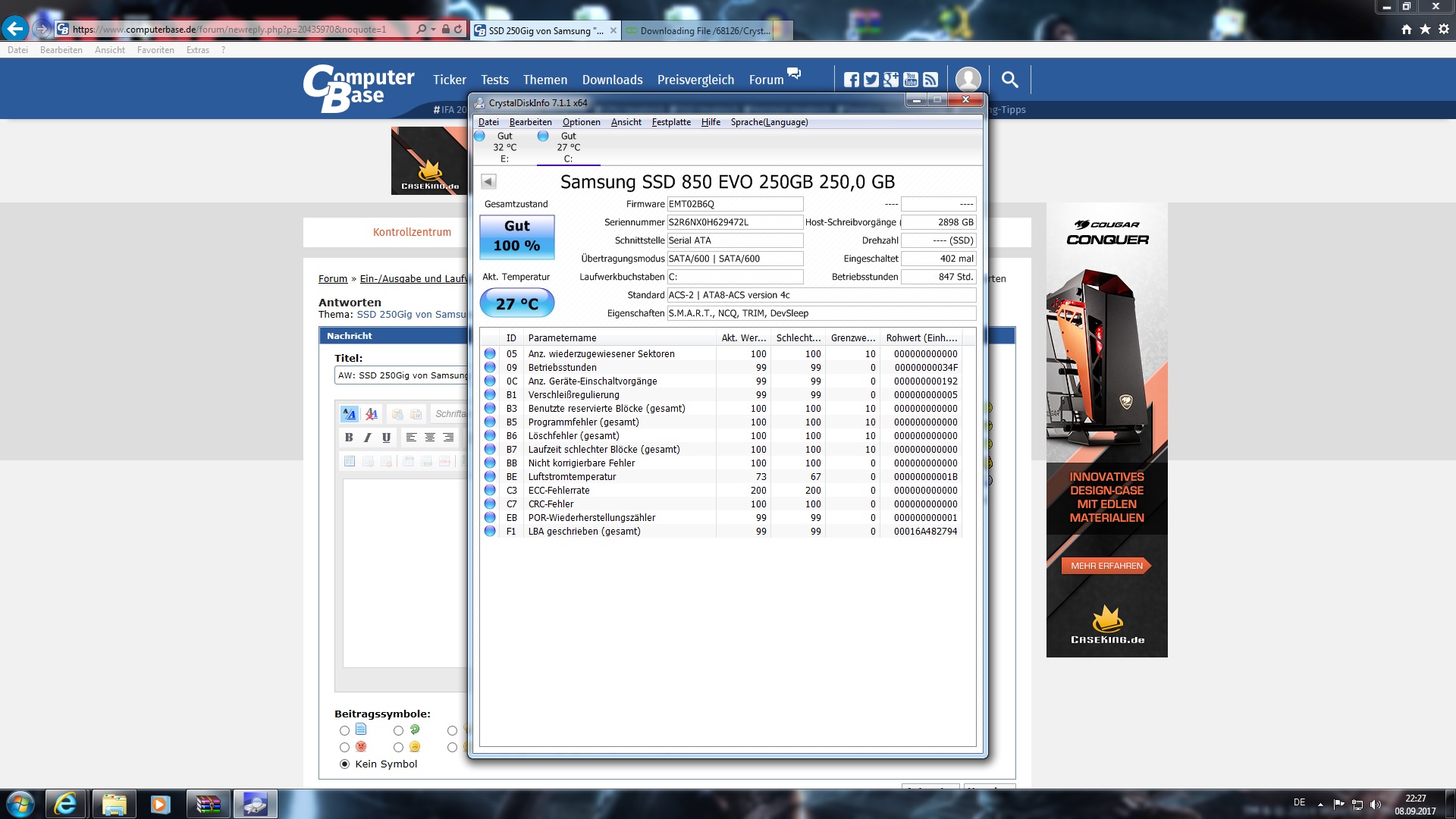Open the YouTube social icon
The height and width of the screenshot is (819, 1456).
click(x=911, y=80)
